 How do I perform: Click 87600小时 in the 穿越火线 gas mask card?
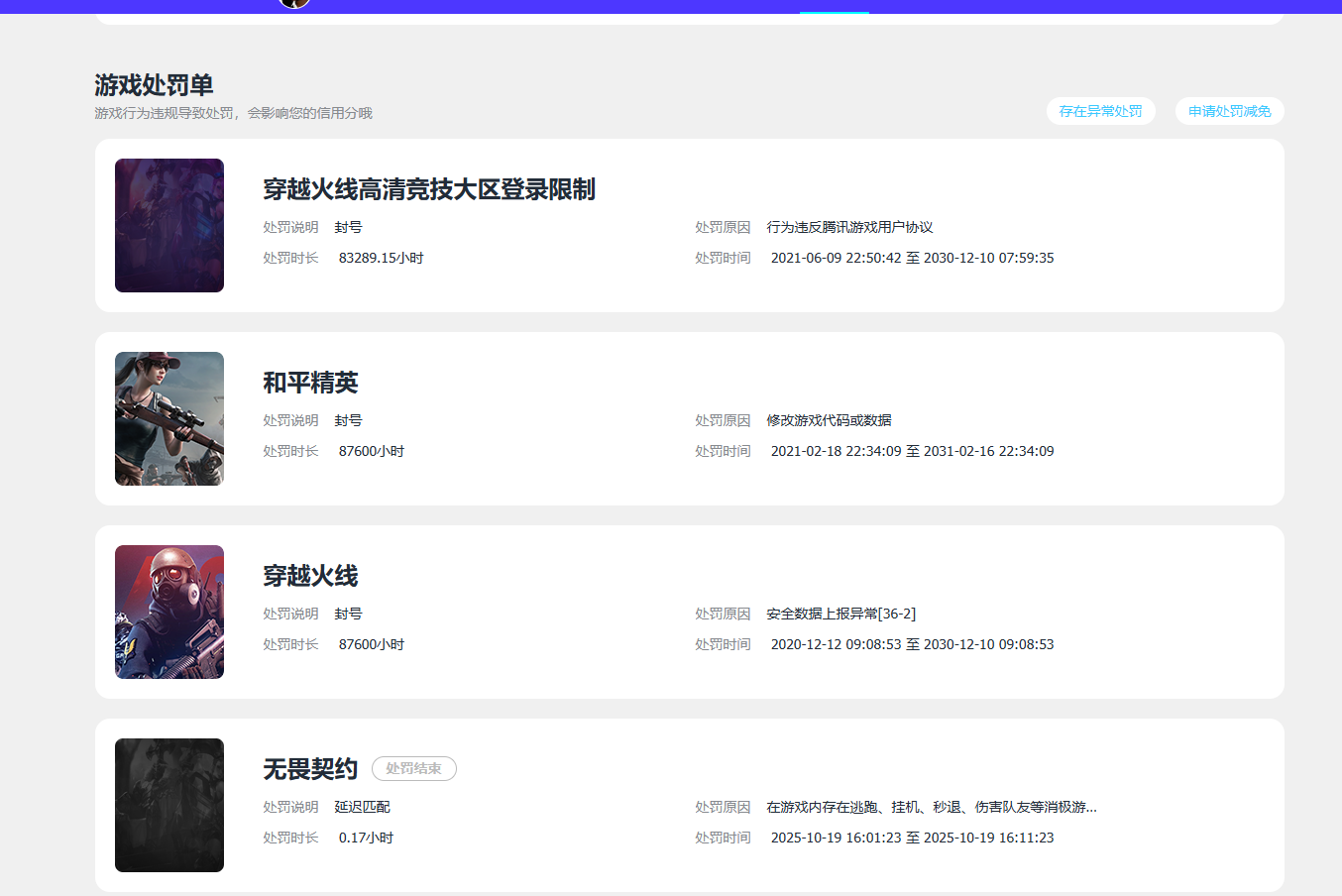[372, 644]
